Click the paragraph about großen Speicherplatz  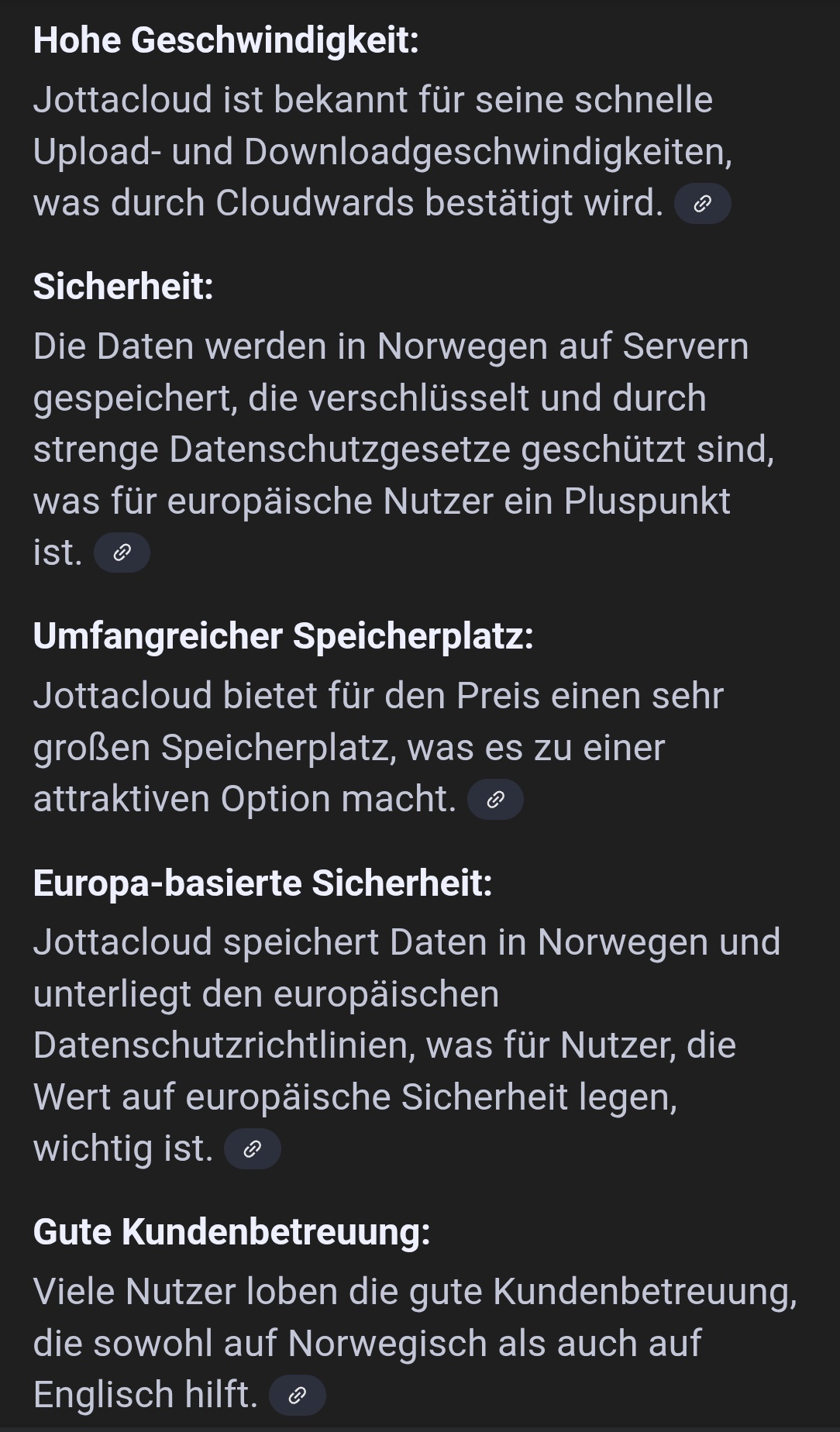378,748
